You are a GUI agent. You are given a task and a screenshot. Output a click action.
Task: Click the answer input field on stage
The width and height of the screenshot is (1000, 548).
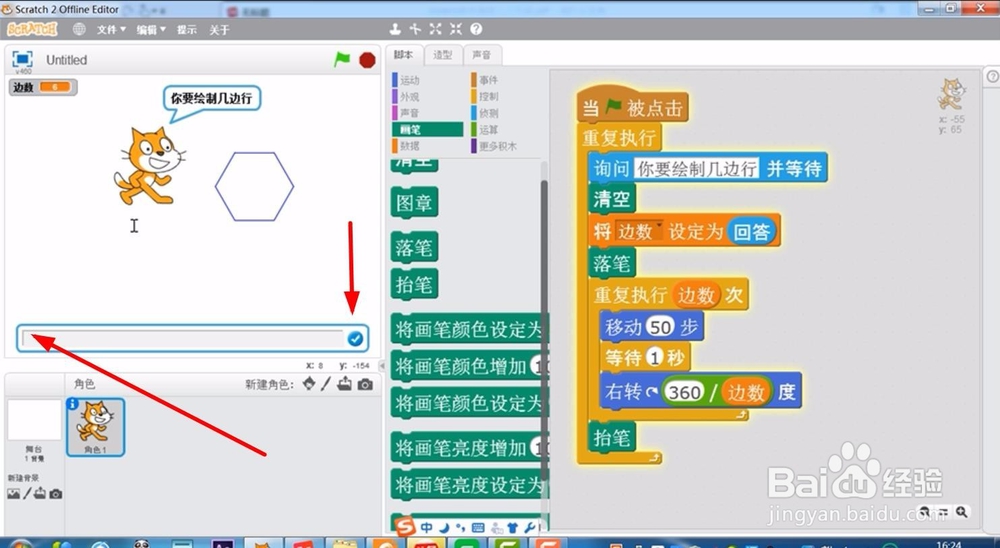[183, 339]
